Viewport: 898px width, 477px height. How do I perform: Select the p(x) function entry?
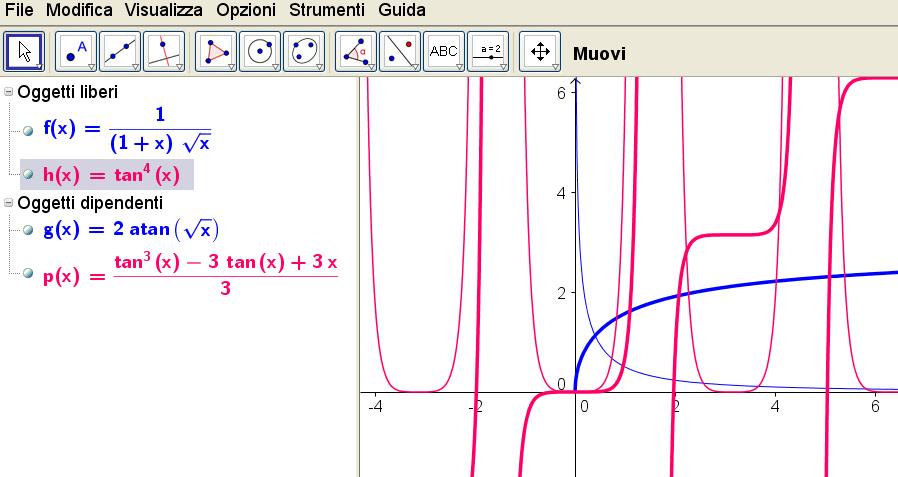(190, 274)
